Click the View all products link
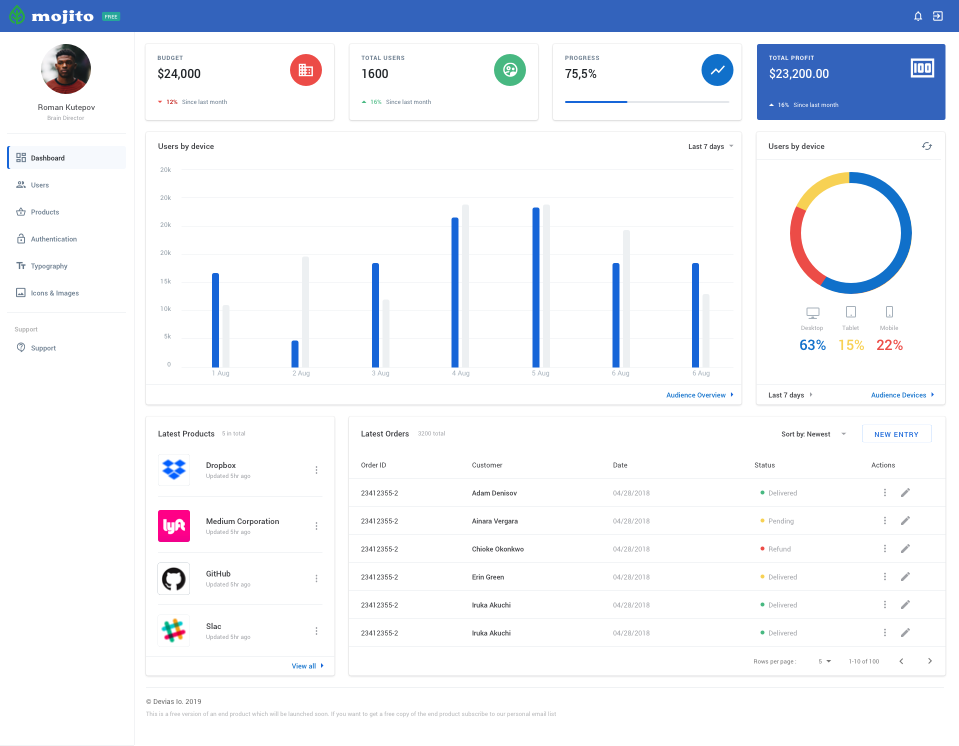This screenshot has width=959, height=746. pos(307,666)
